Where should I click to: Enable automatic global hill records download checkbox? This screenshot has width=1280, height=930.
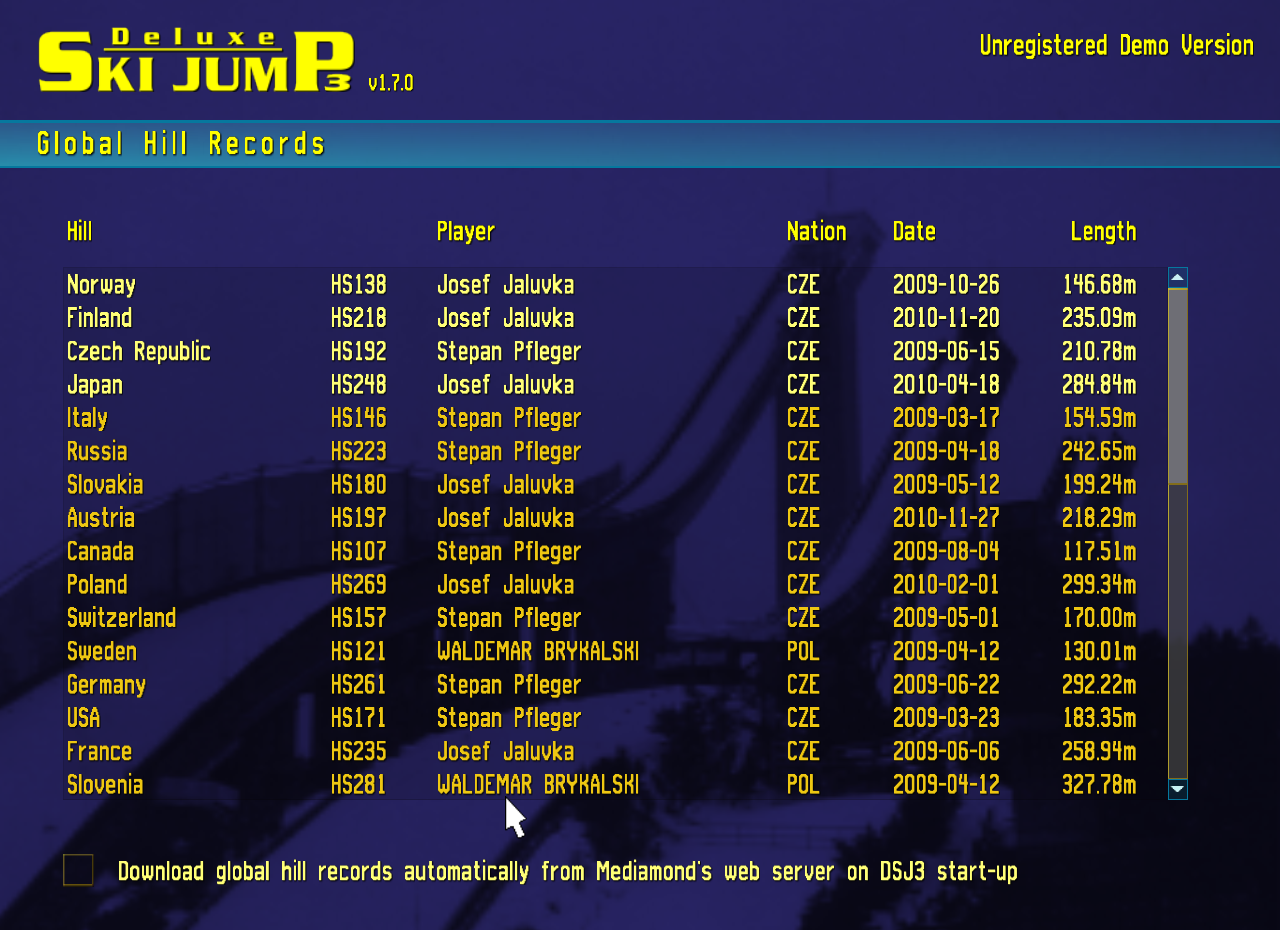coord(78,870)
